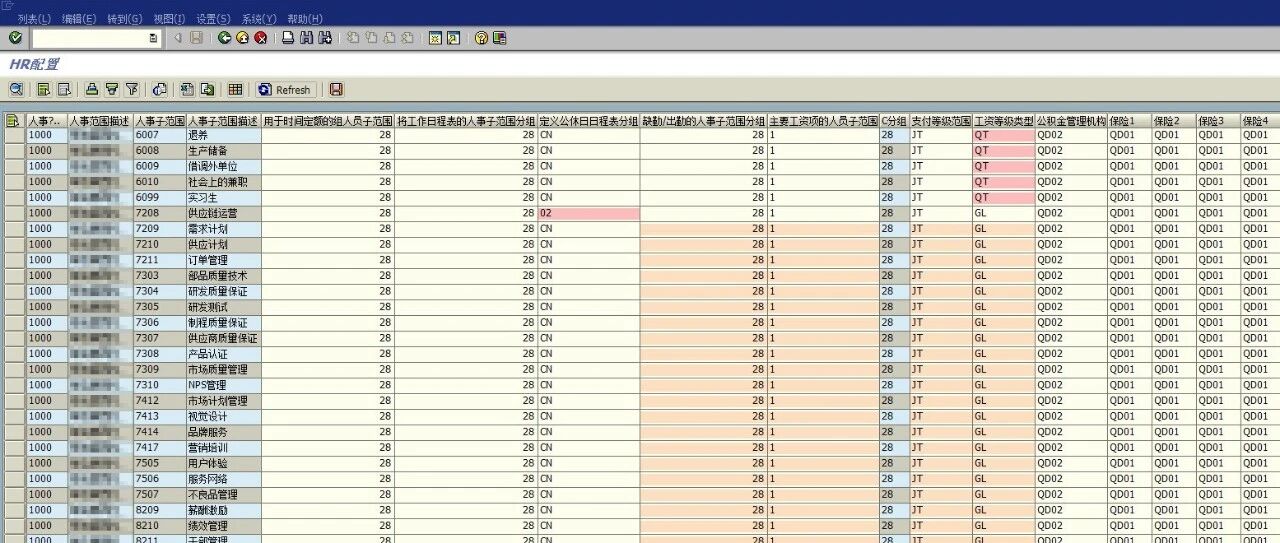Click the Find binoculars icon
The width and height of the screenshot is (1280, 543).
point(306,38)
